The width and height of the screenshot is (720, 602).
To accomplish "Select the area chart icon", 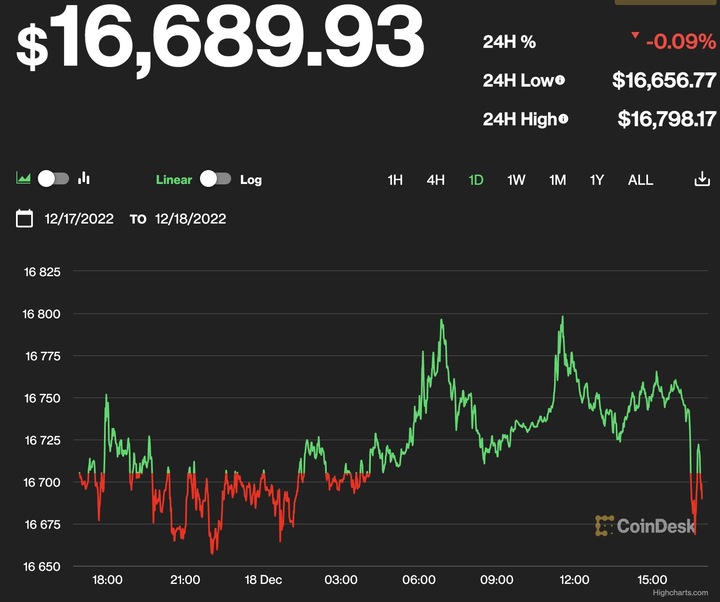I will coord(23,178).
